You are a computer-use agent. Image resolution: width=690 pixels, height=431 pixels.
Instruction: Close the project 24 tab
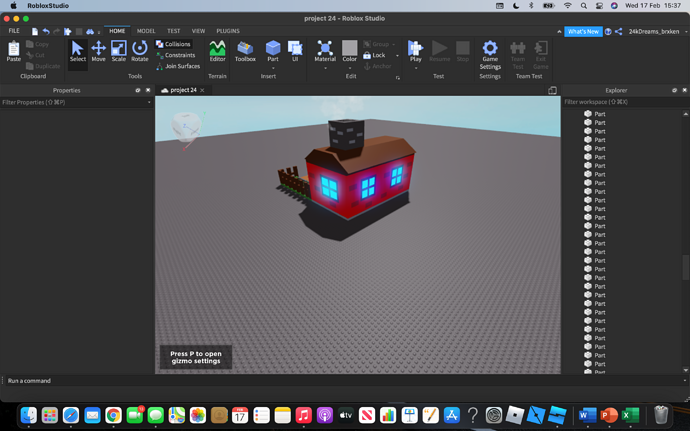202,90
